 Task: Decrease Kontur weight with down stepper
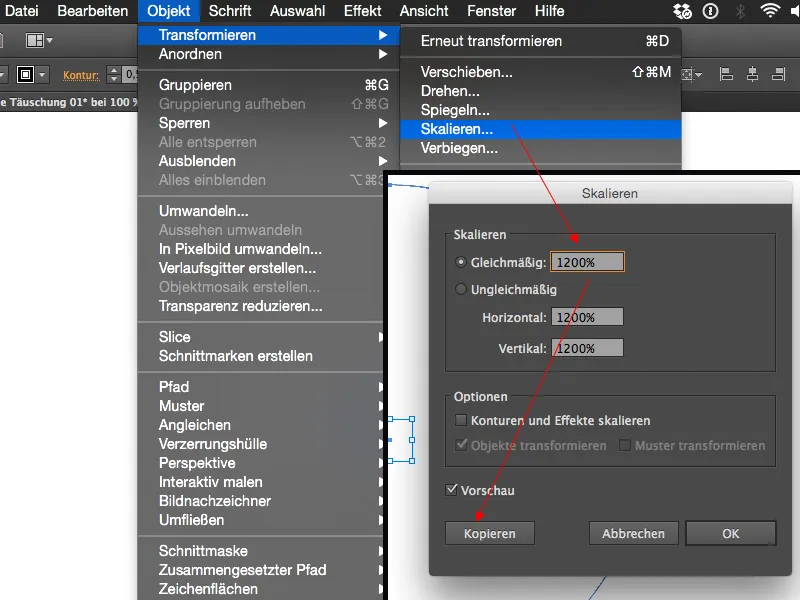point(114,79)
